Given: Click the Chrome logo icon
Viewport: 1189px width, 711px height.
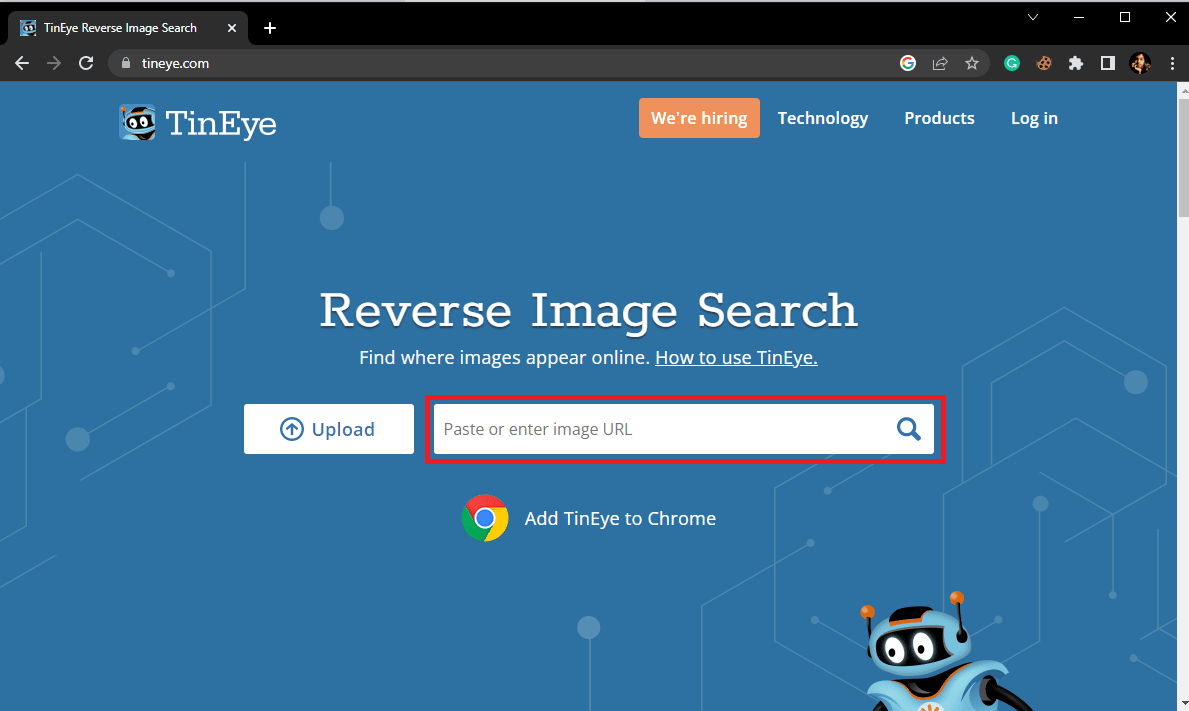Looking at the screenshot, I should (485, 518).
